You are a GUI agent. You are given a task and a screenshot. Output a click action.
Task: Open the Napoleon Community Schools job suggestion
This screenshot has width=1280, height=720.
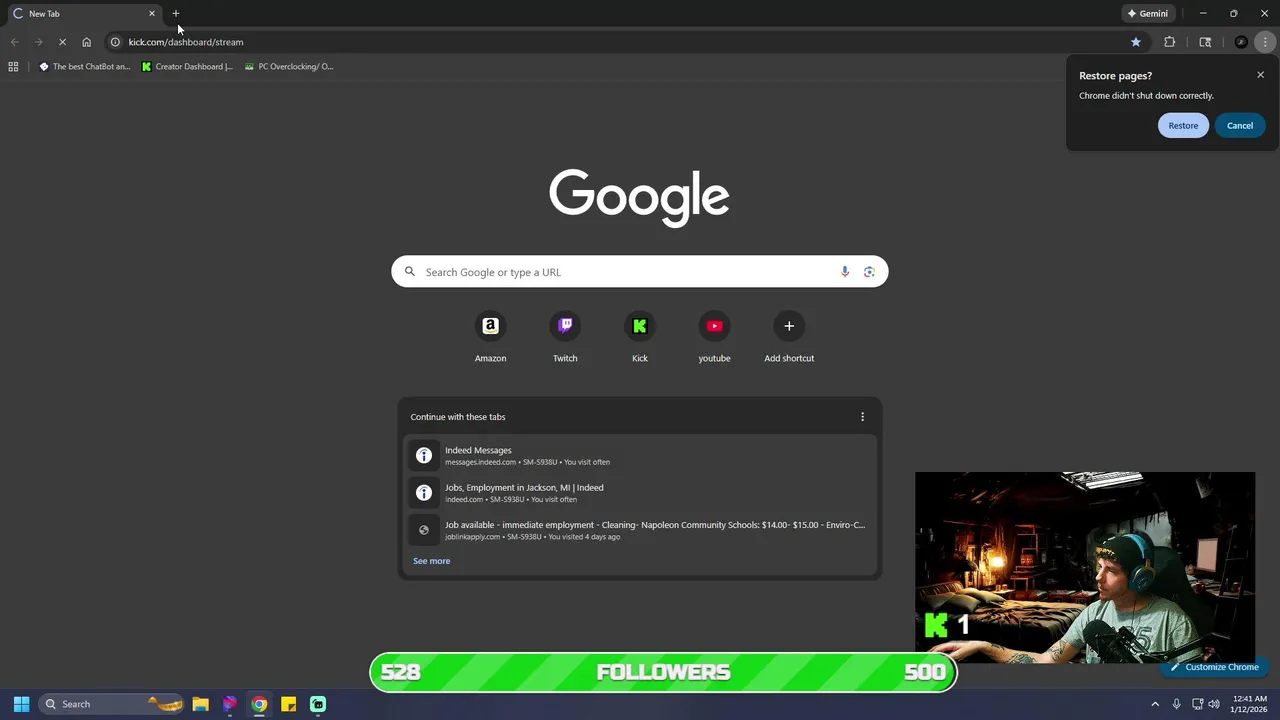tap(640, 530)
